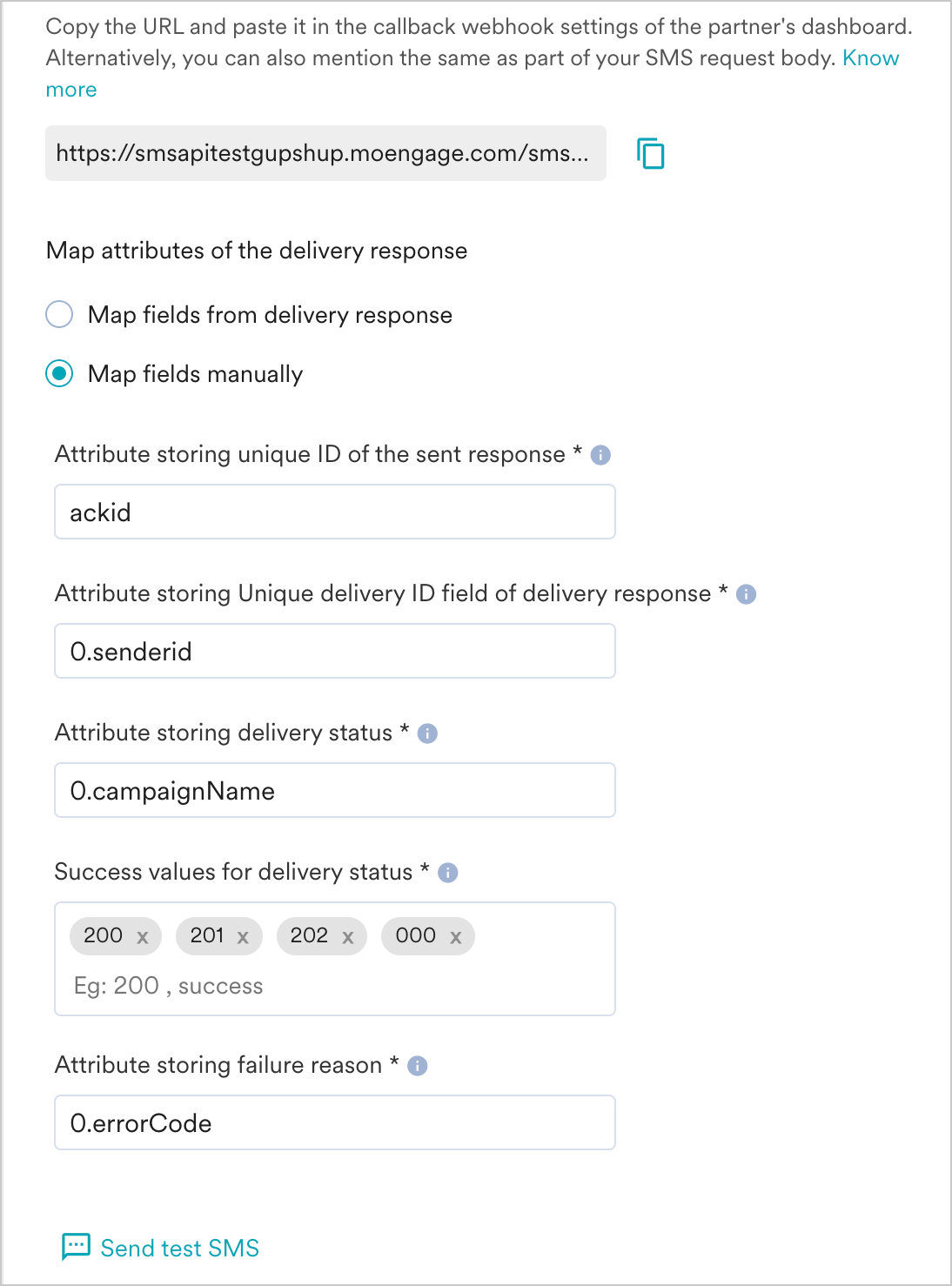This screenshot has width=952, height=1286.
Task: Show info for Unique delivery ID field
Action: 746,594
